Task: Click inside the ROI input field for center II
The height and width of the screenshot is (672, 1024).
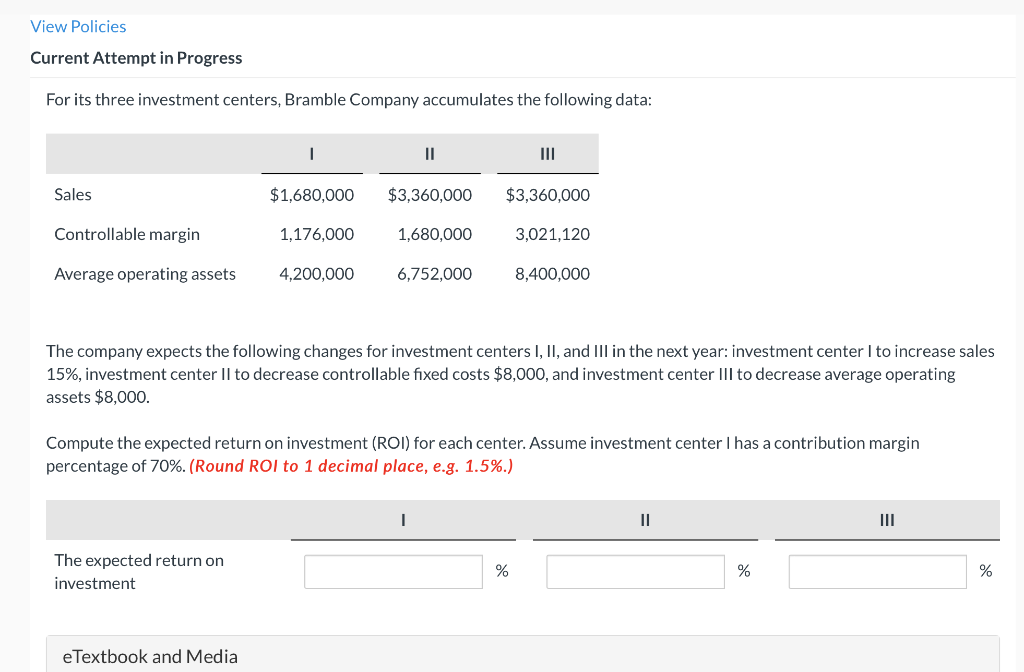Action: (635, 571)
